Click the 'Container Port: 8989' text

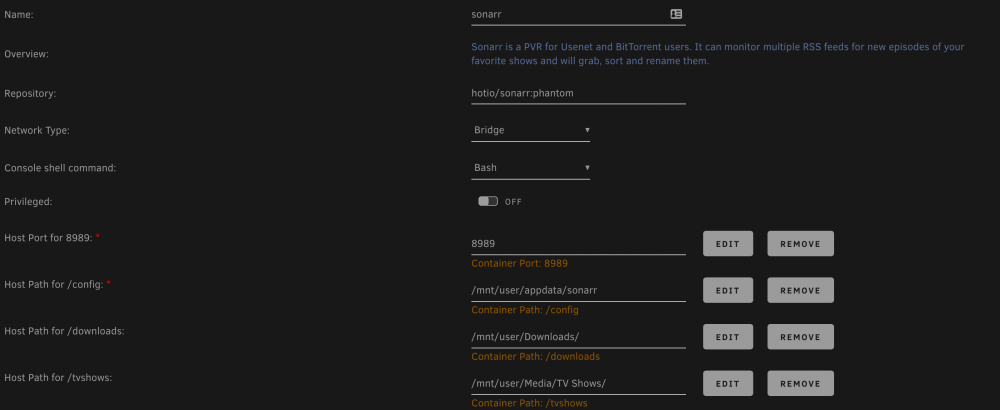click(519, 263)
